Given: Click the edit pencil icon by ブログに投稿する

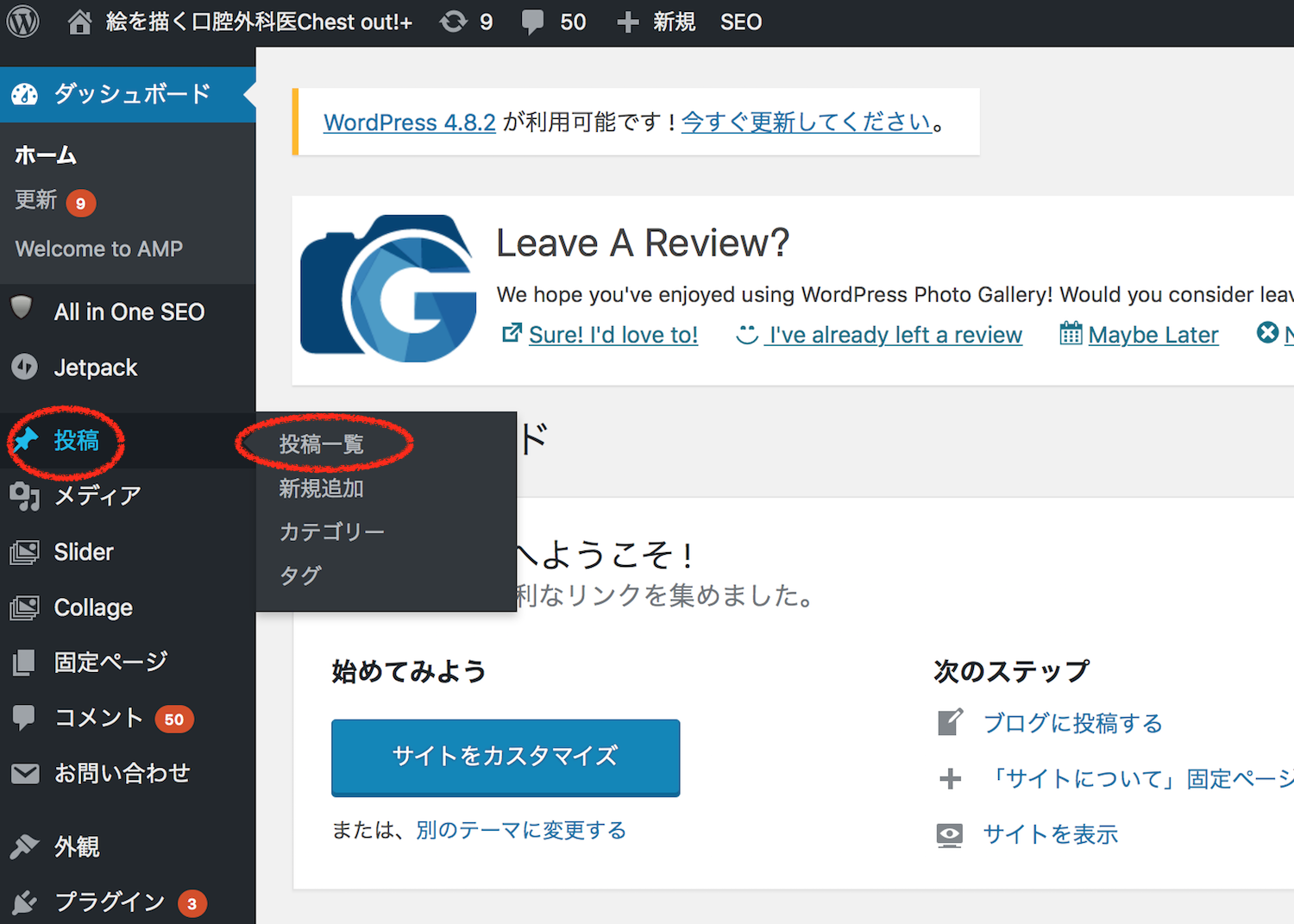Looking at the screenshot, I should click(950, 722).
